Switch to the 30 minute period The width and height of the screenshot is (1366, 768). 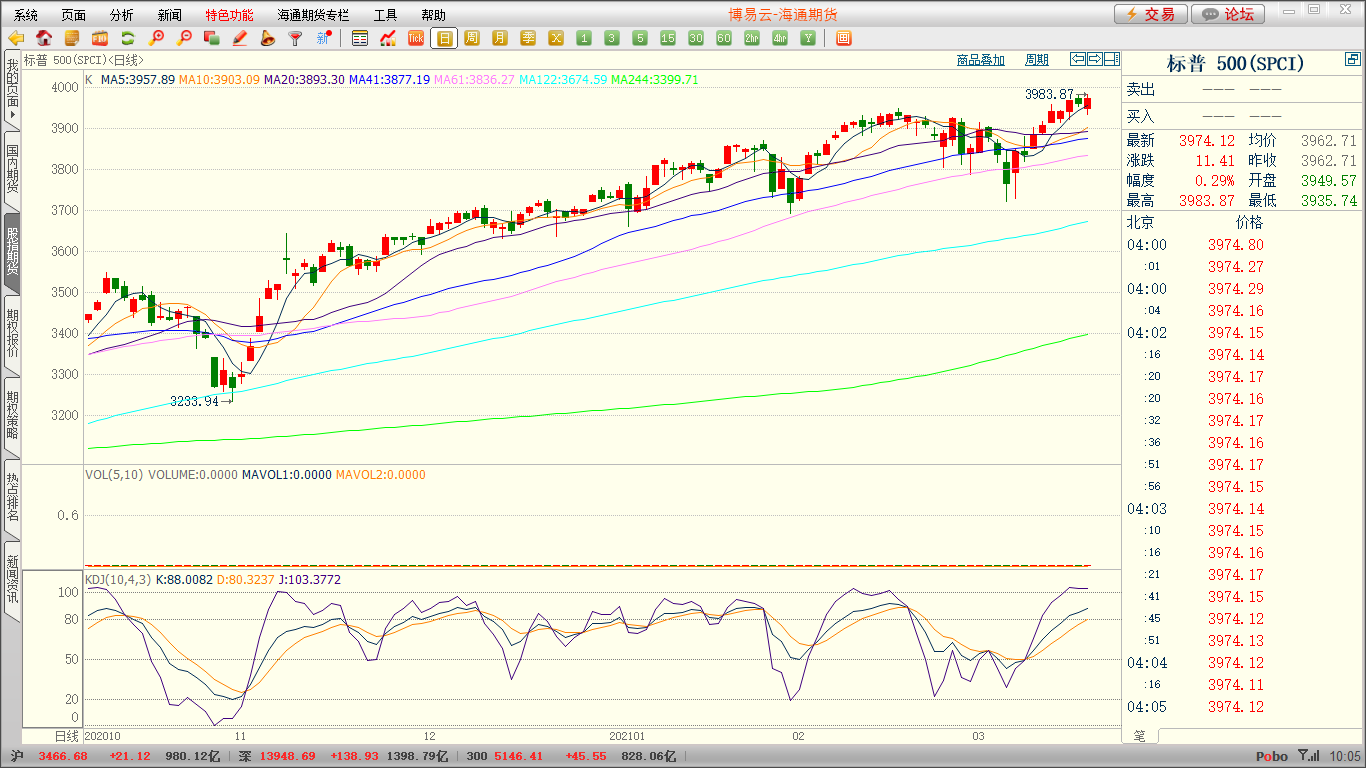[x=696, y=38]
